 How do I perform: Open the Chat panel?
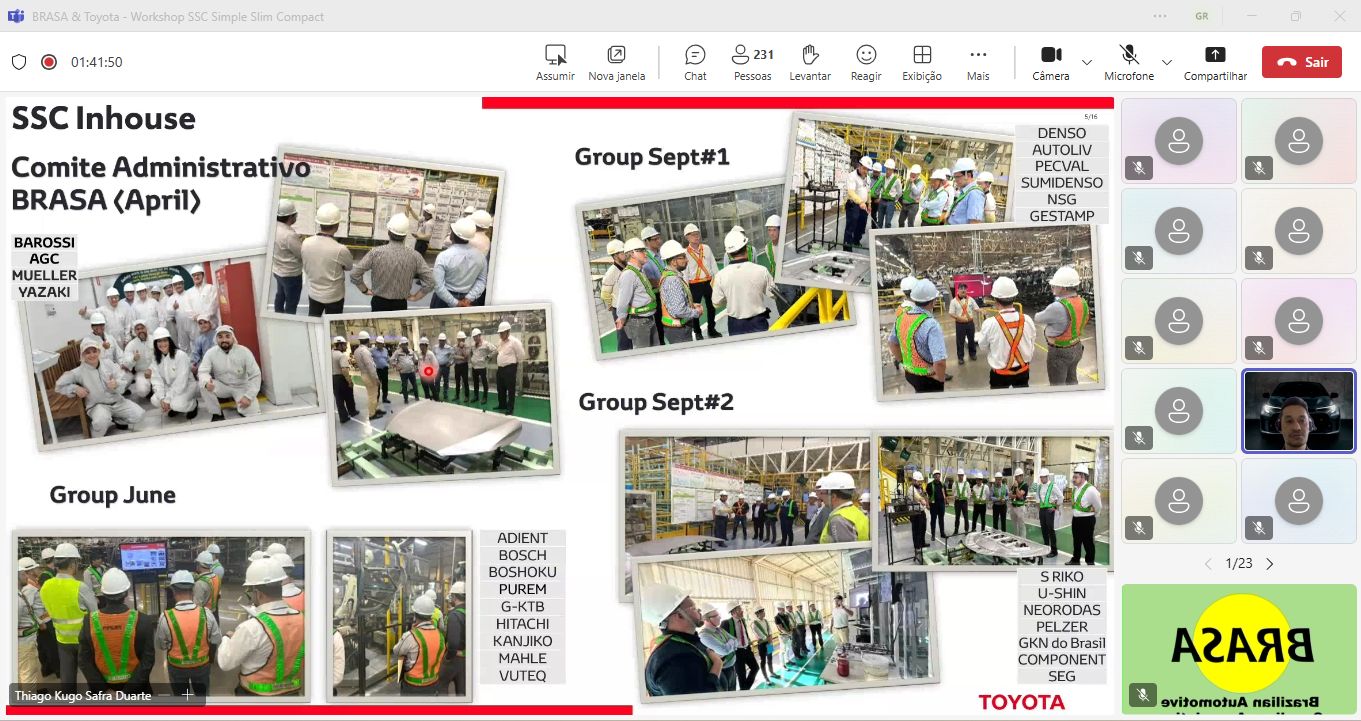tap(695, 55)
